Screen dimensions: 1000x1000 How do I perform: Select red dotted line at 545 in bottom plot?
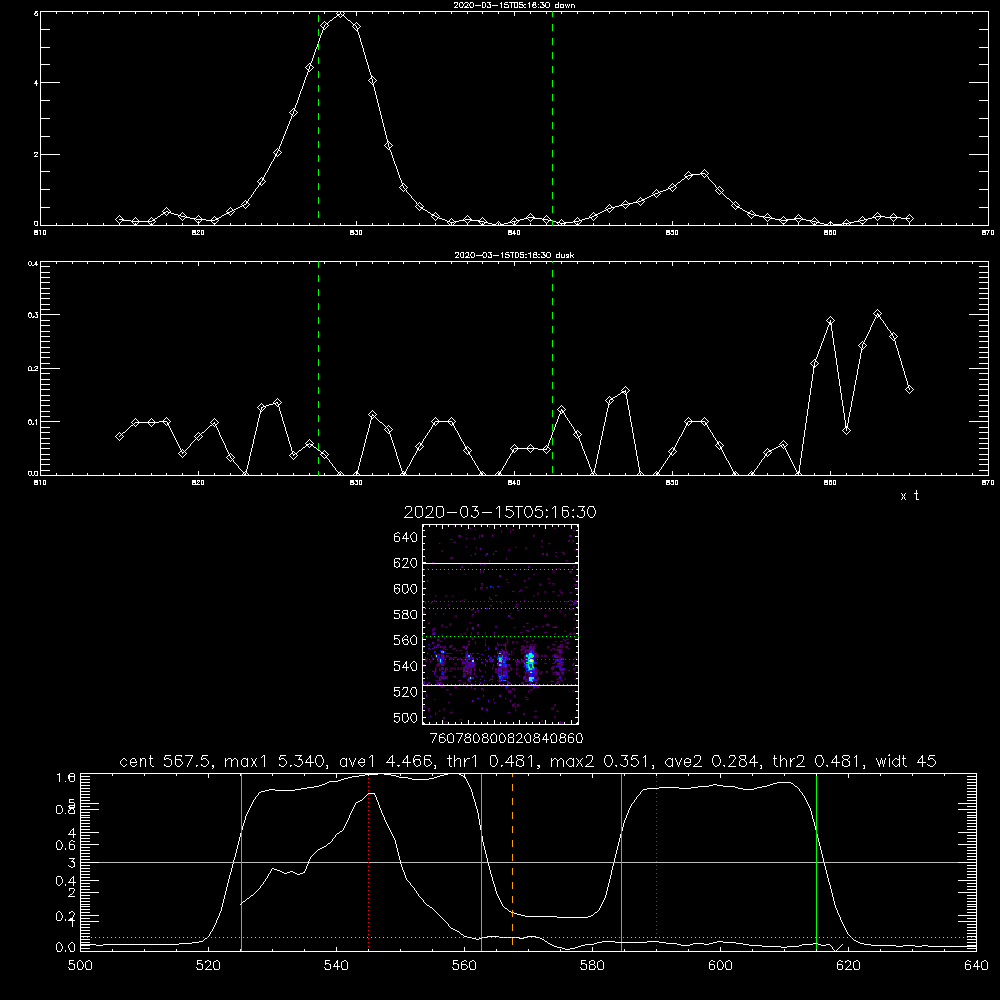pos(369,862)
